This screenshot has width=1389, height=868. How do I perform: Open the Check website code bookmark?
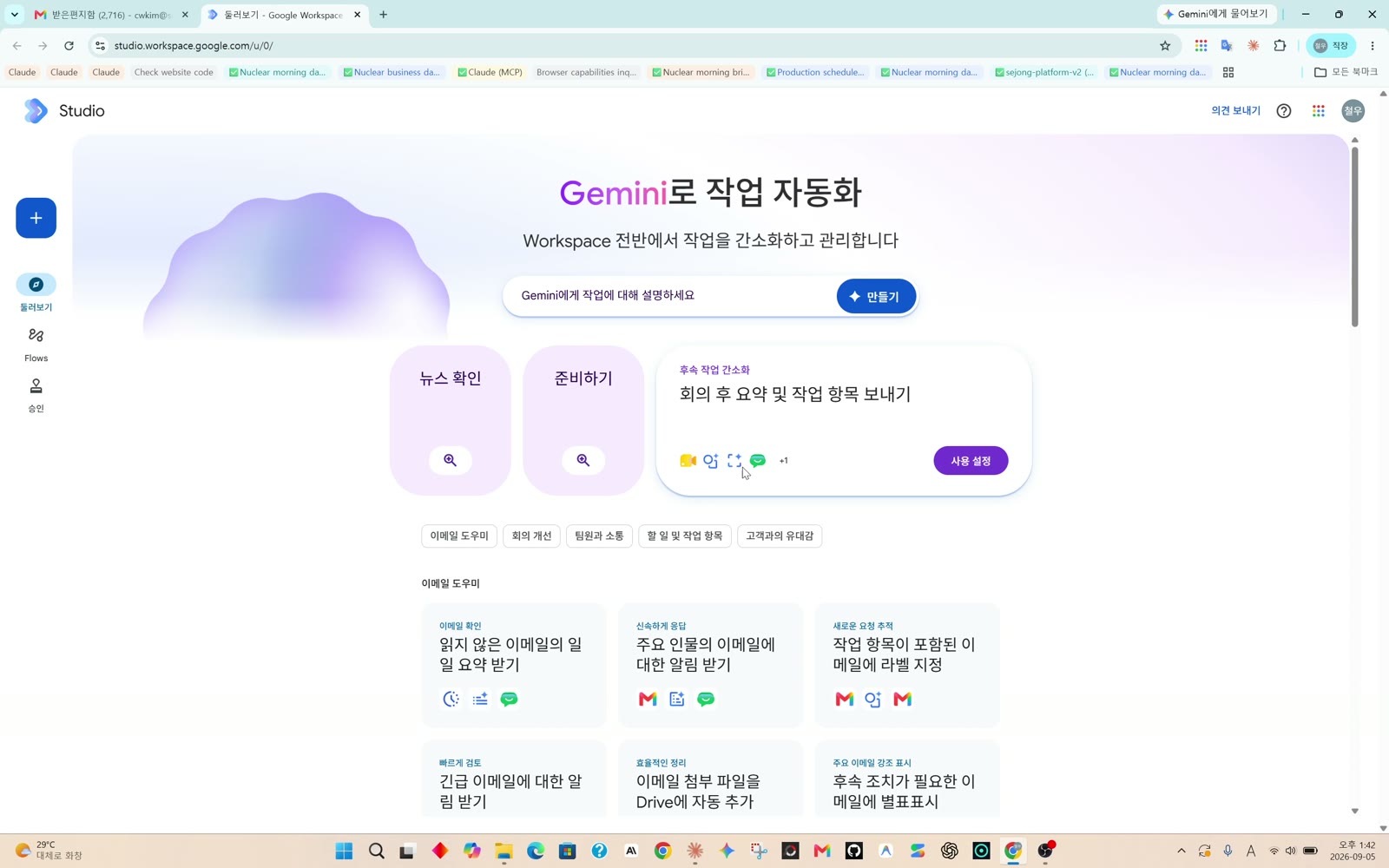coord(174,72)
